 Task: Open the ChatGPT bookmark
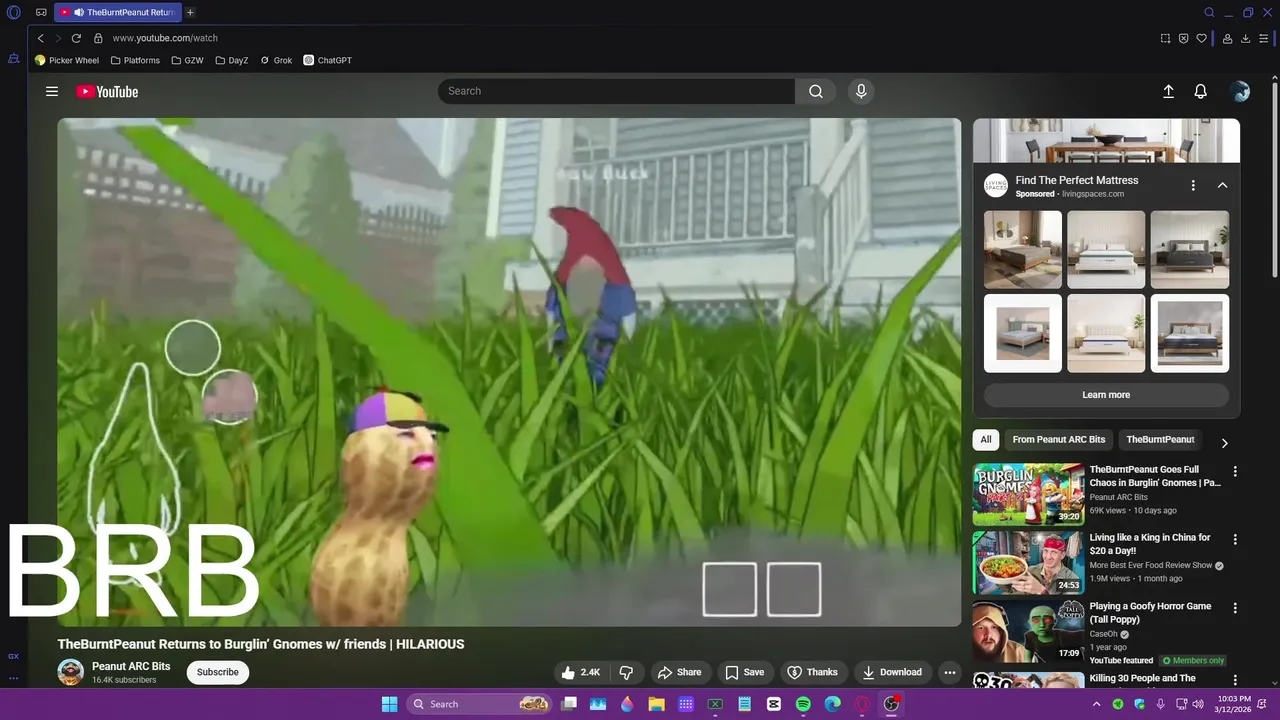pyautogui.click(x=328, y=60)
